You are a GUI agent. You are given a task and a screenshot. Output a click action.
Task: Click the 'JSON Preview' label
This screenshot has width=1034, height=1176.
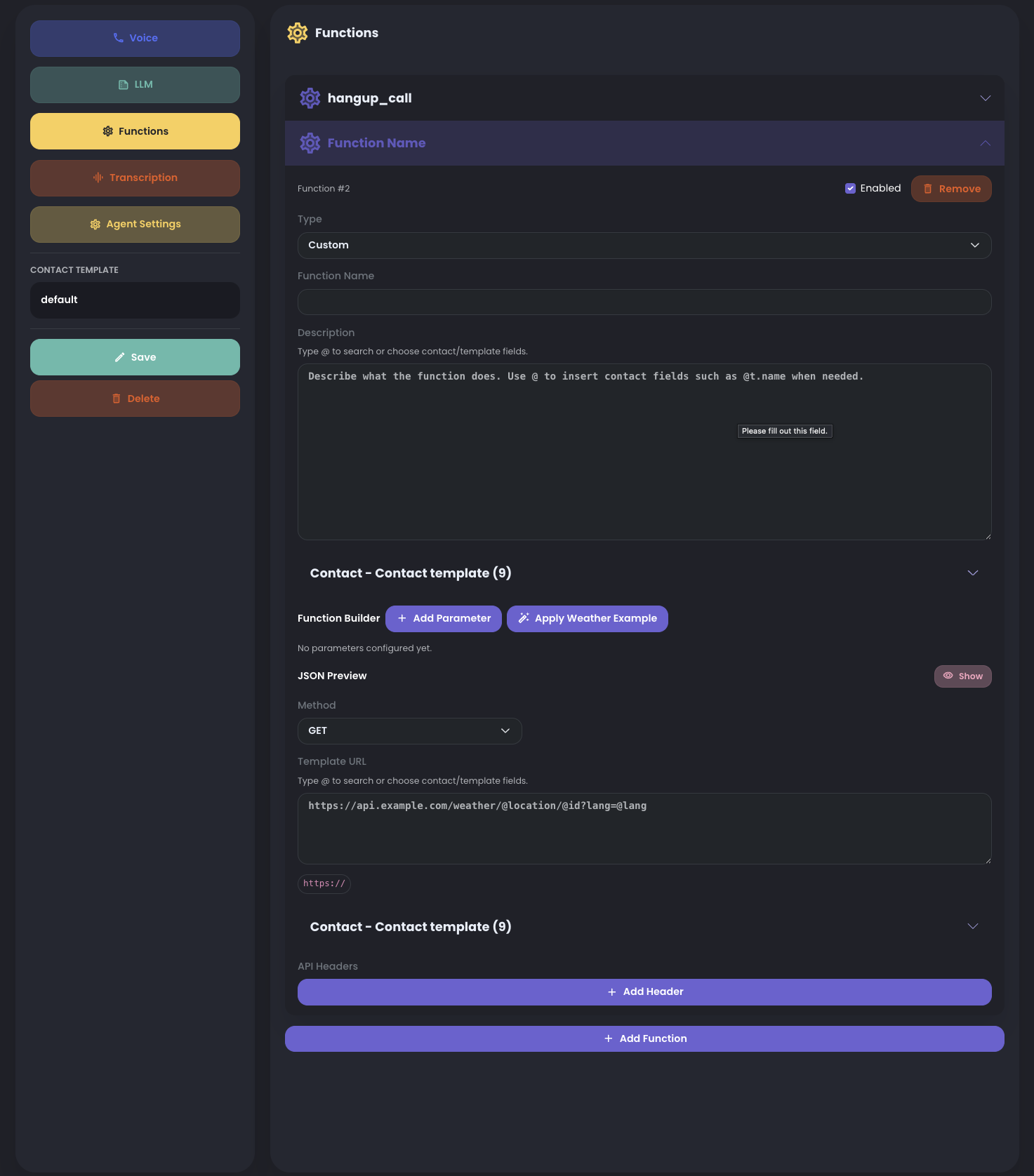pos(332,676)
